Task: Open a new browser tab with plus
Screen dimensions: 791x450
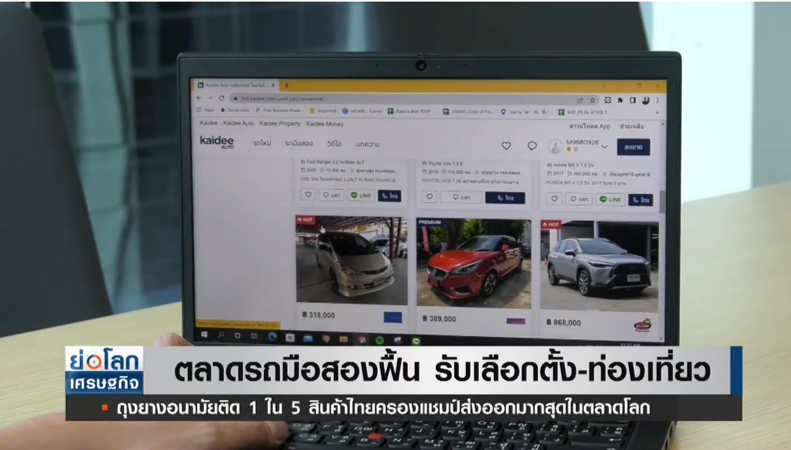Action: (x=287, y=85)
